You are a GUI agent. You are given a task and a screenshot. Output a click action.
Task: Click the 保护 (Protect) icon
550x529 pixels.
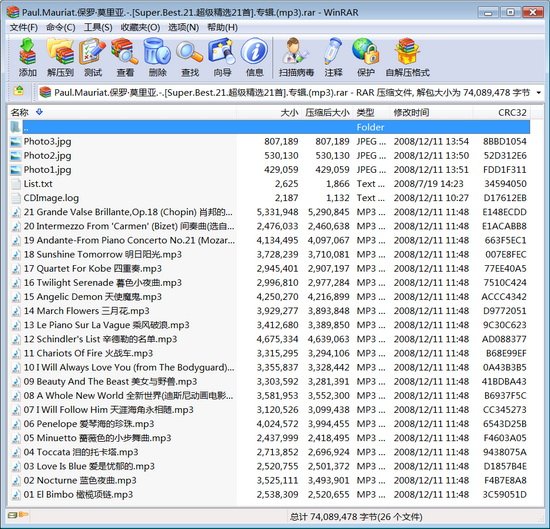tap(365, 51)
